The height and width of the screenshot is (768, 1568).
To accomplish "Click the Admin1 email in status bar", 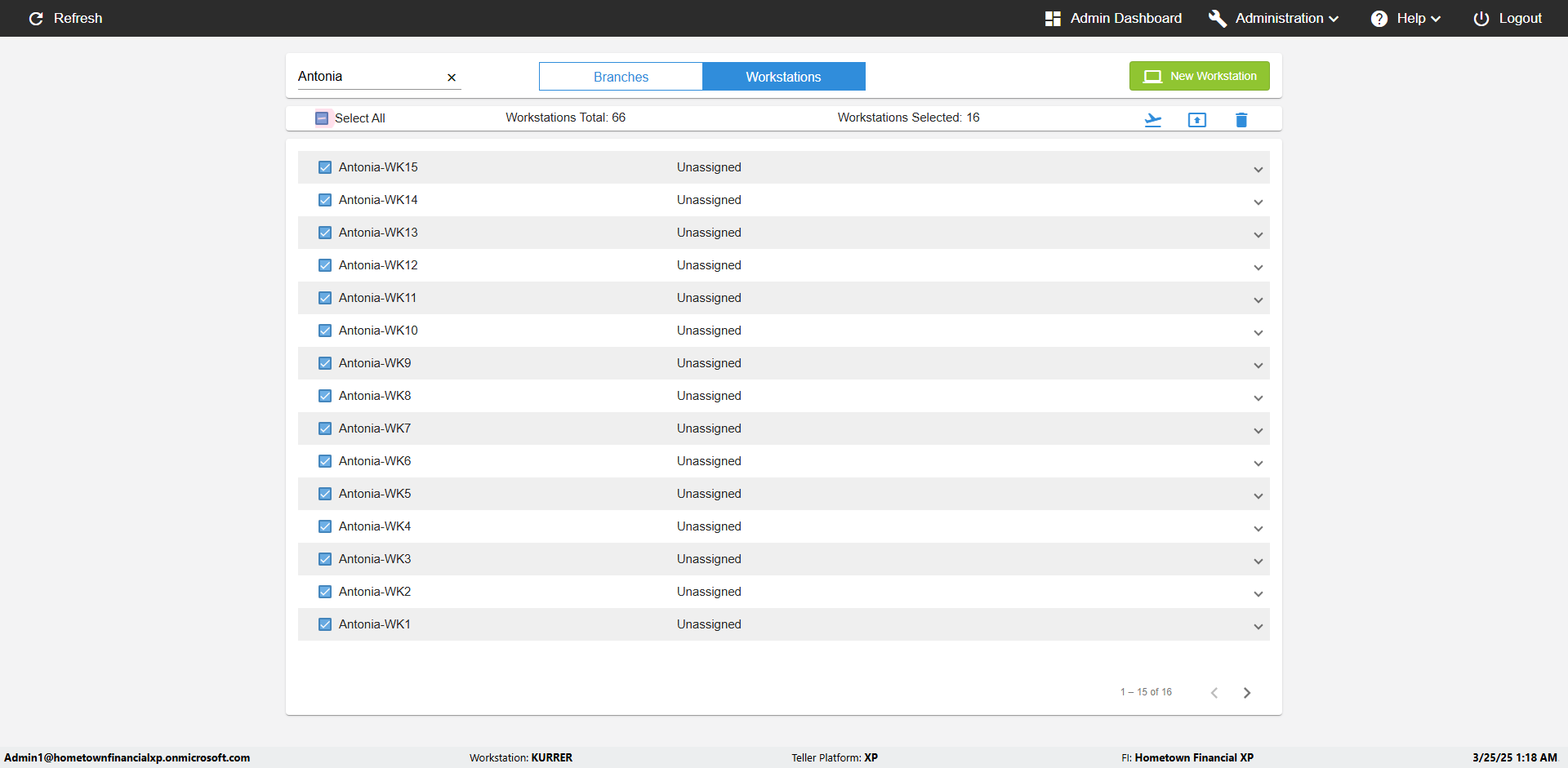I will click(x=127, y=757).
